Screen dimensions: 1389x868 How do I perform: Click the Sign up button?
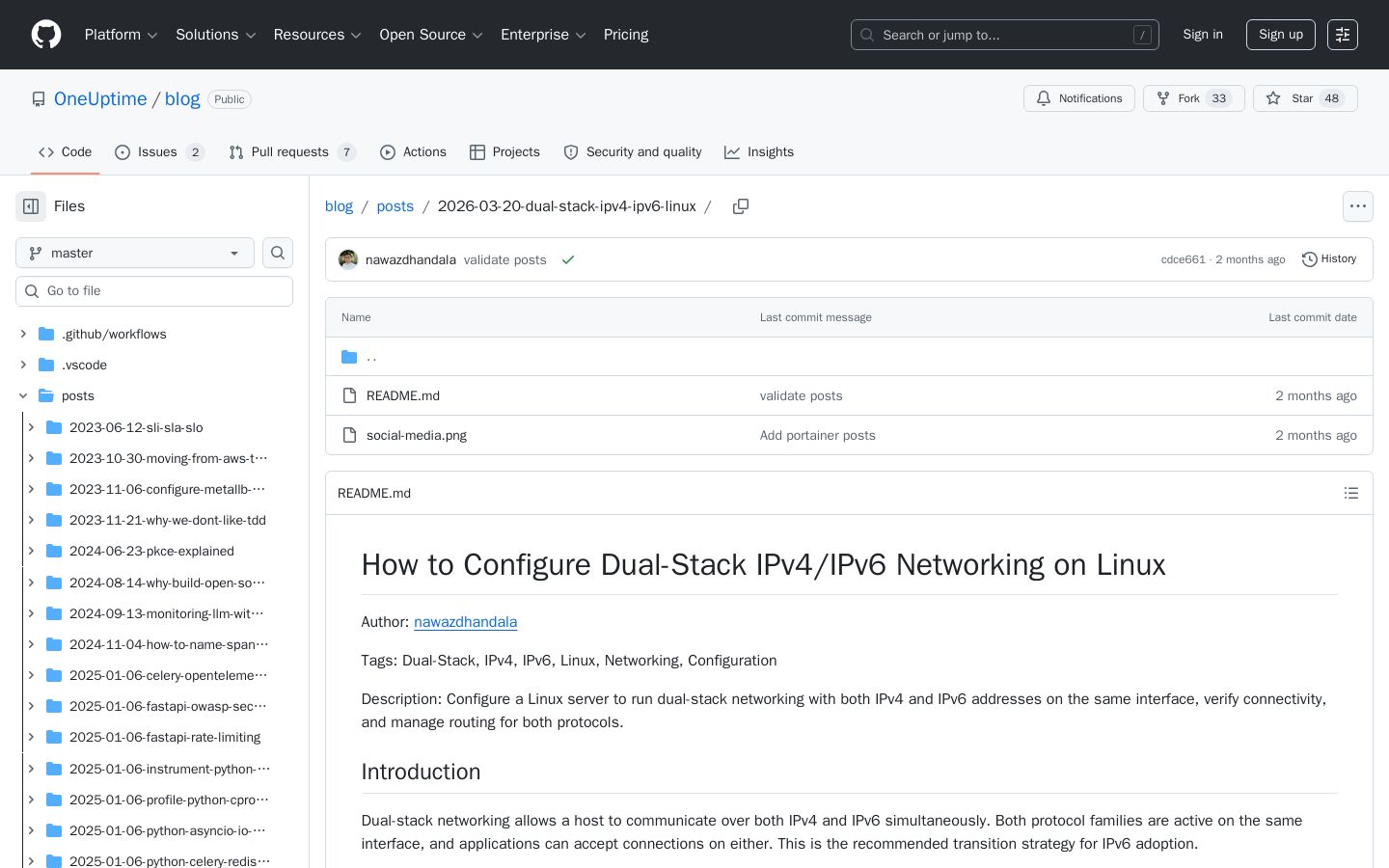coord(1281,35)
